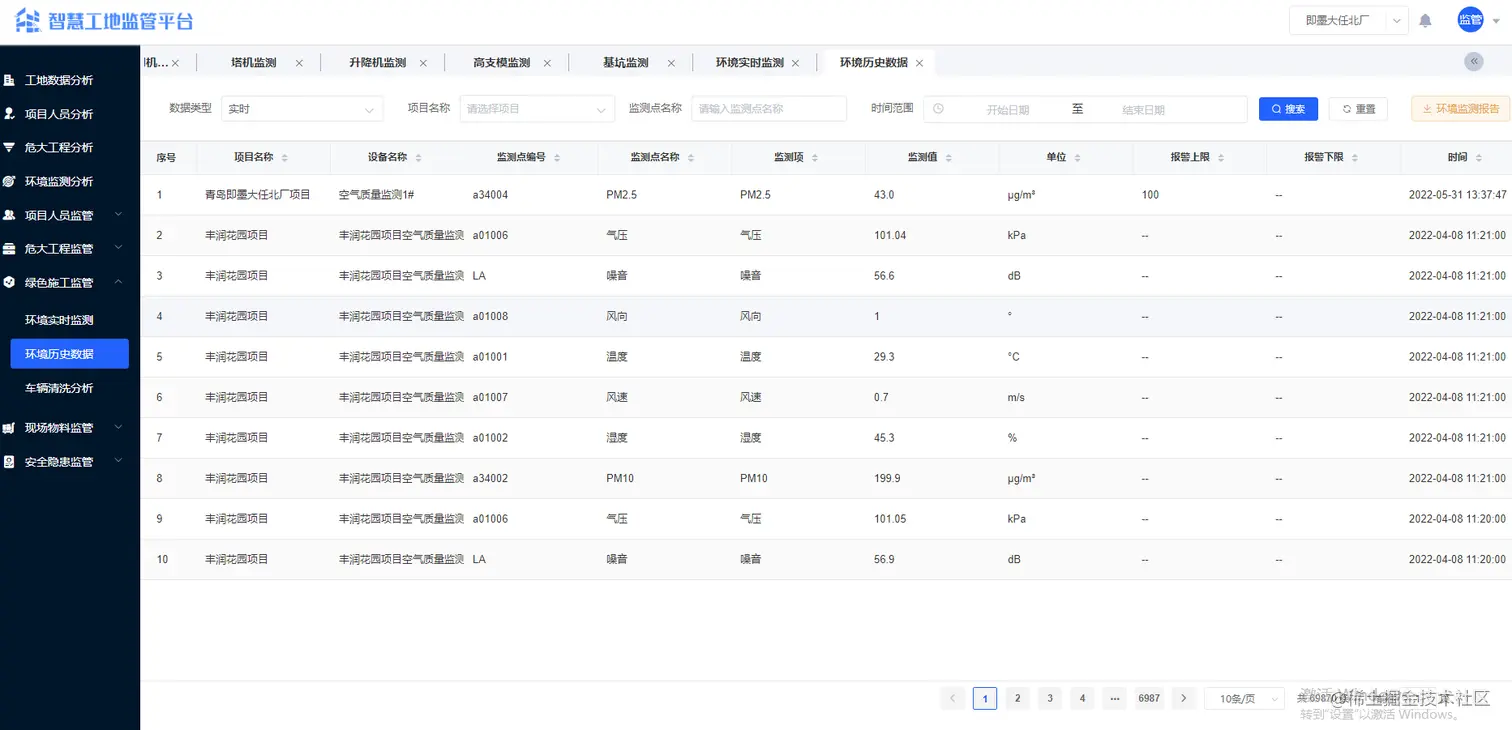Viewport: 1512px width, 730px height.
Task: Switch to the 基坑监测 tab
Action: 626,63
